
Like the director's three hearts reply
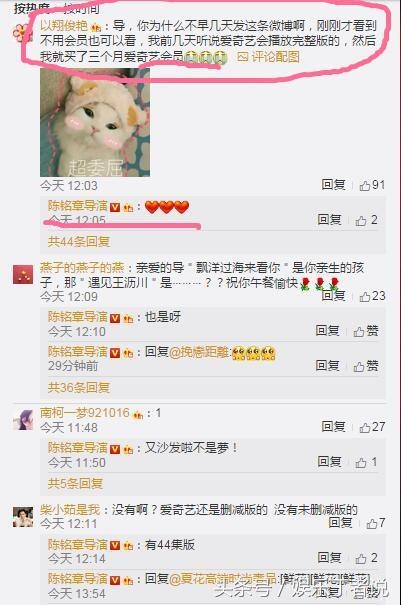[x=366, y=220]
